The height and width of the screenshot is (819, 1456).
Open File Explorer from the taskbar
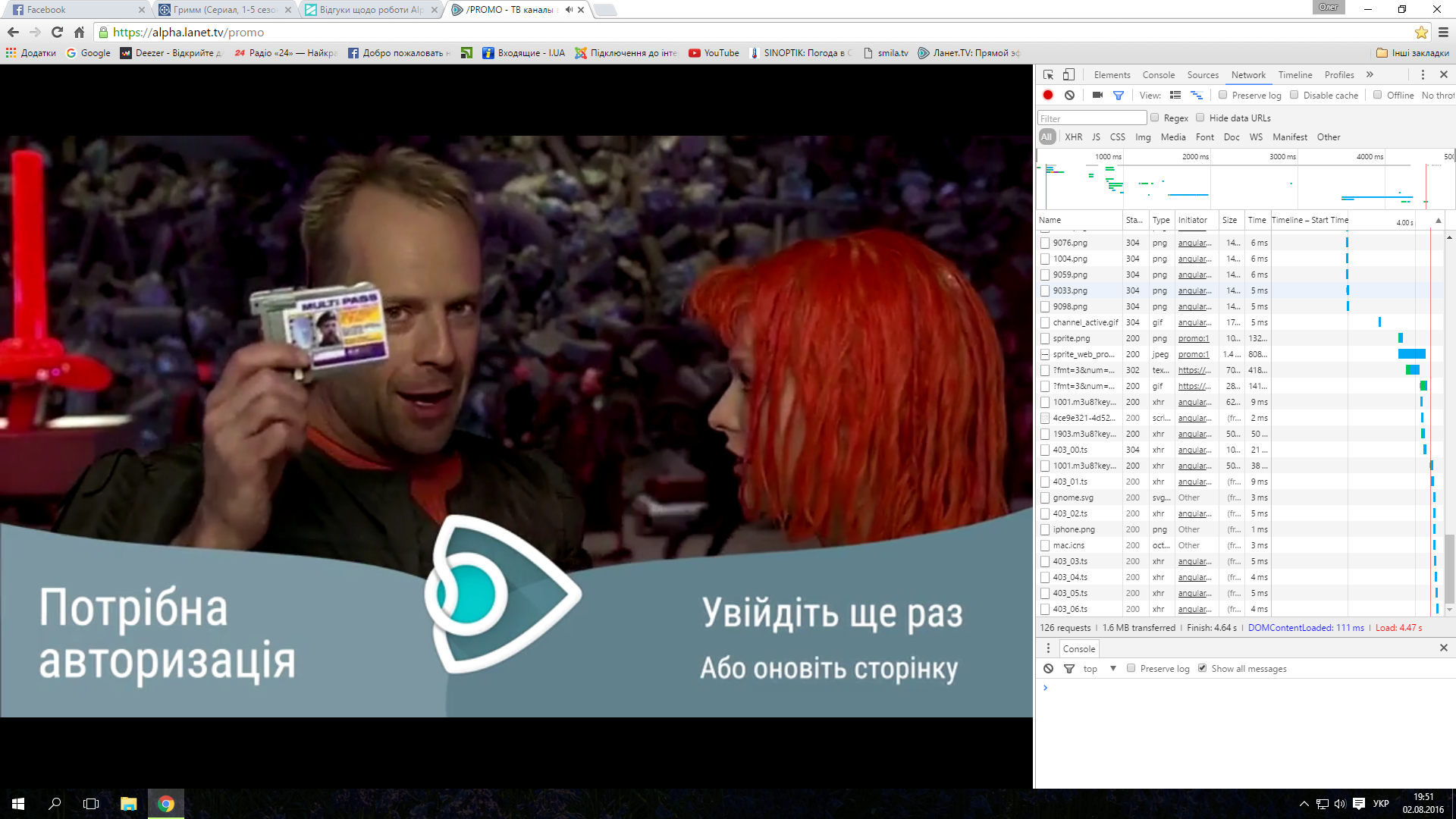point(128,804)
